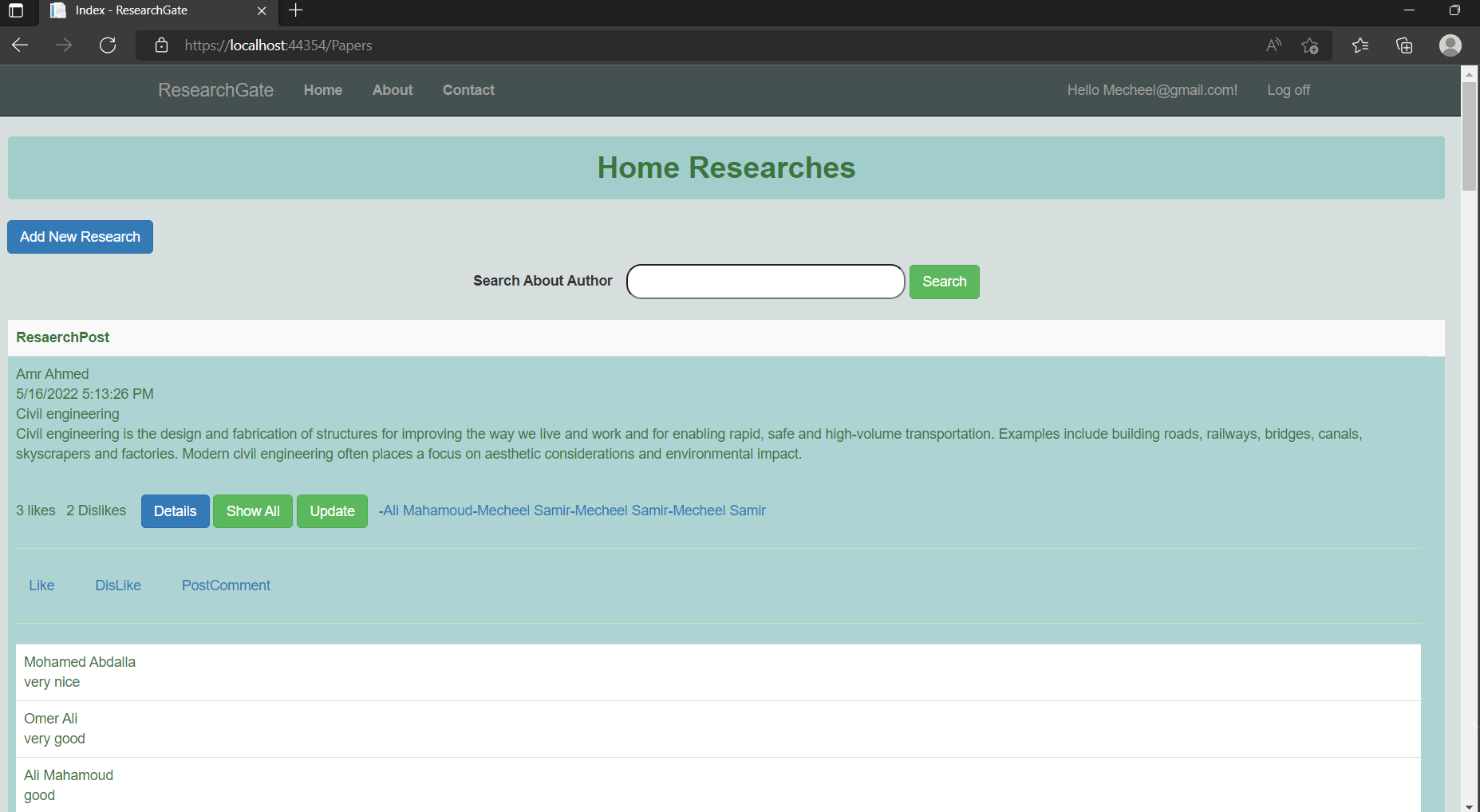The height and width of the screenshot is (812, 1480).
Task: Click Add New Research
Action: [x=80, y=236]
